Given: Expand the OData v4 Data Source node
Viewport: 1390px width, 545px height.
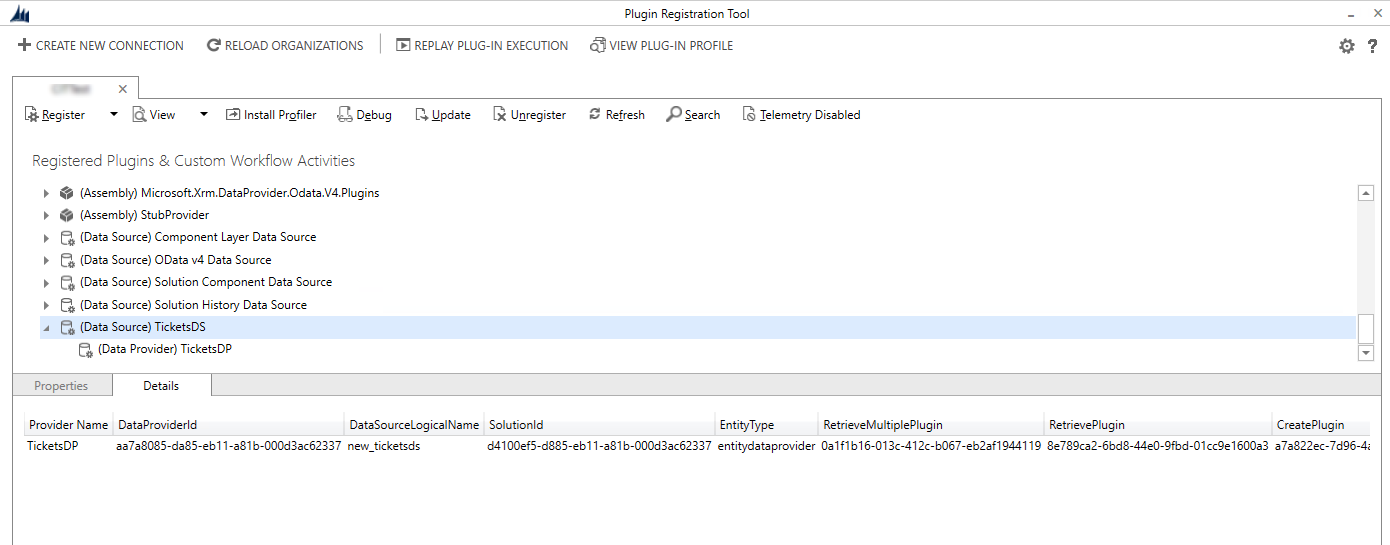Looking at the screenshot, I should pyautogui.click(x=46, y=260).
